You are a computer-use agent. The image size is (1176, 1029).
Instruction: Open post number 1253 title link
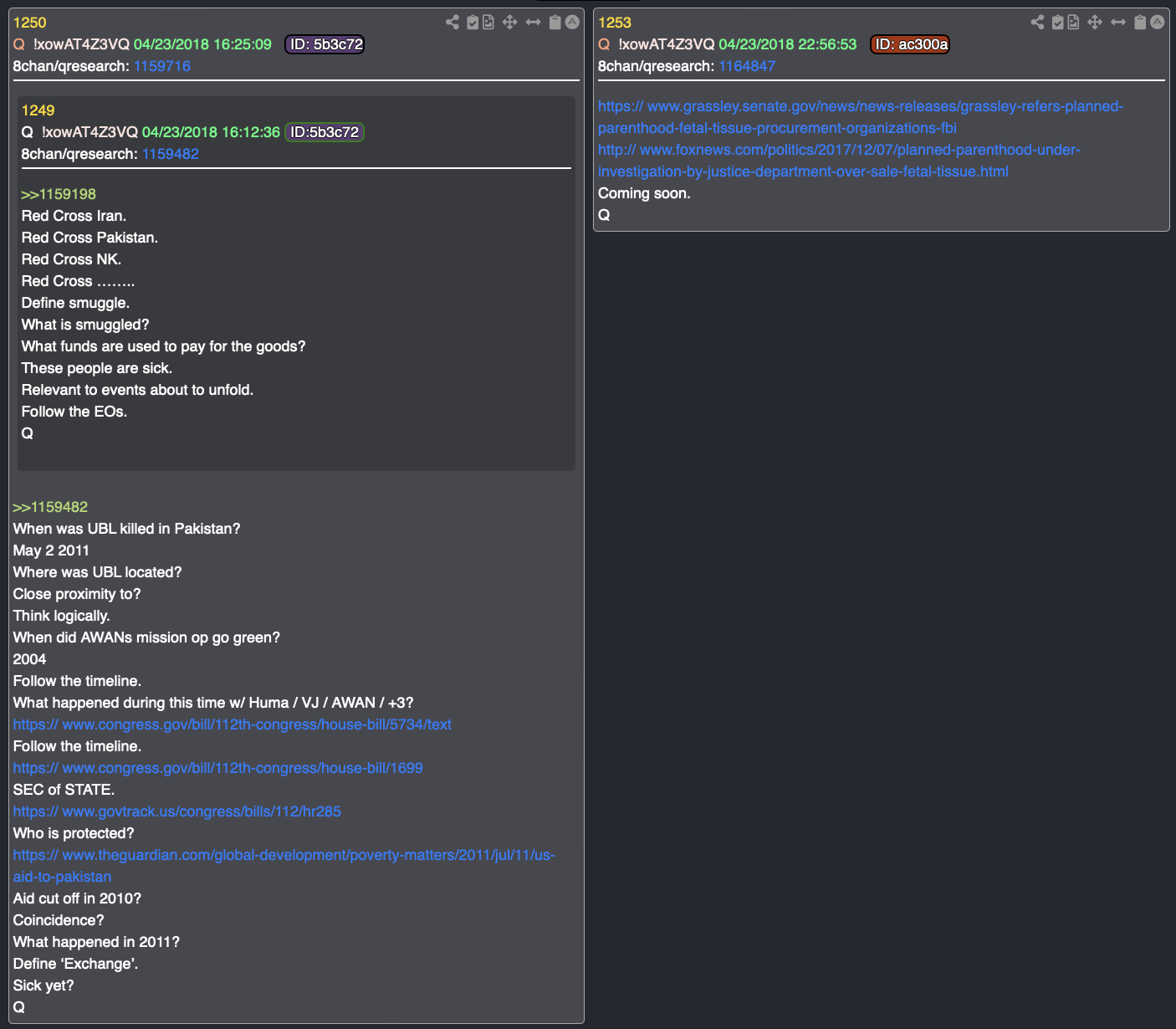pyautogui.click(x=615, y=23)
